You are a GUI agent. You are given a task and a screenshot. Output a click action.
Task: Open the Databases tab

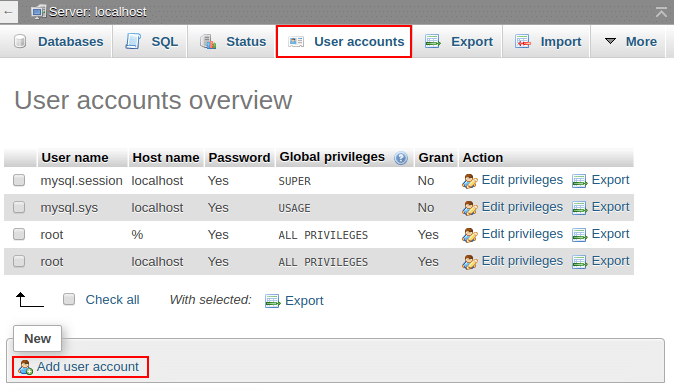point(70,42)
